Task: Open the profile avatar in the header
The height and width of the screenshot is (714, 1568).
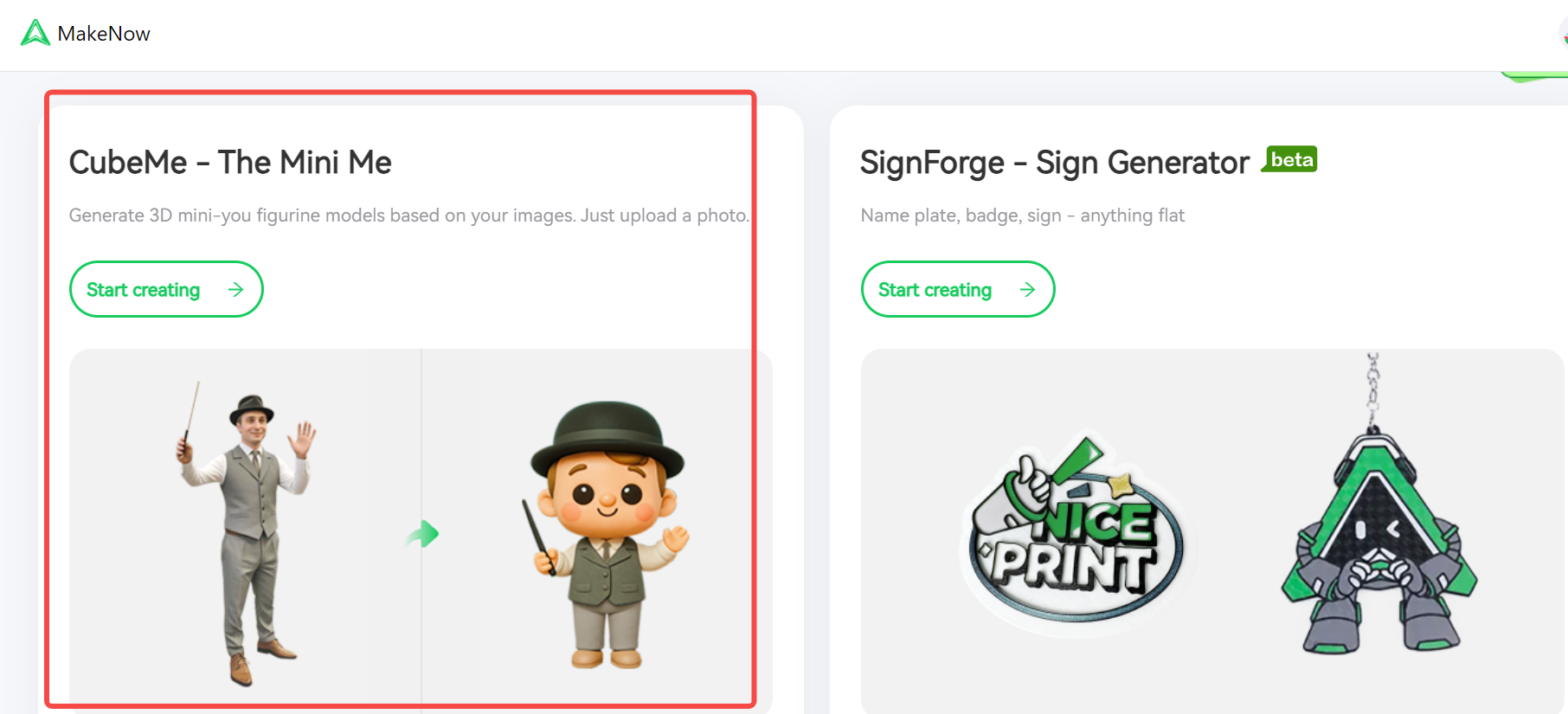Action: pos(1563,34)
